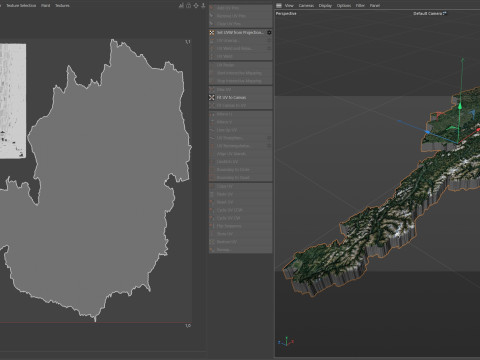This screenshot has width=480, height=360.
Task: Click the Paste UV command
Action: (240, 194)
